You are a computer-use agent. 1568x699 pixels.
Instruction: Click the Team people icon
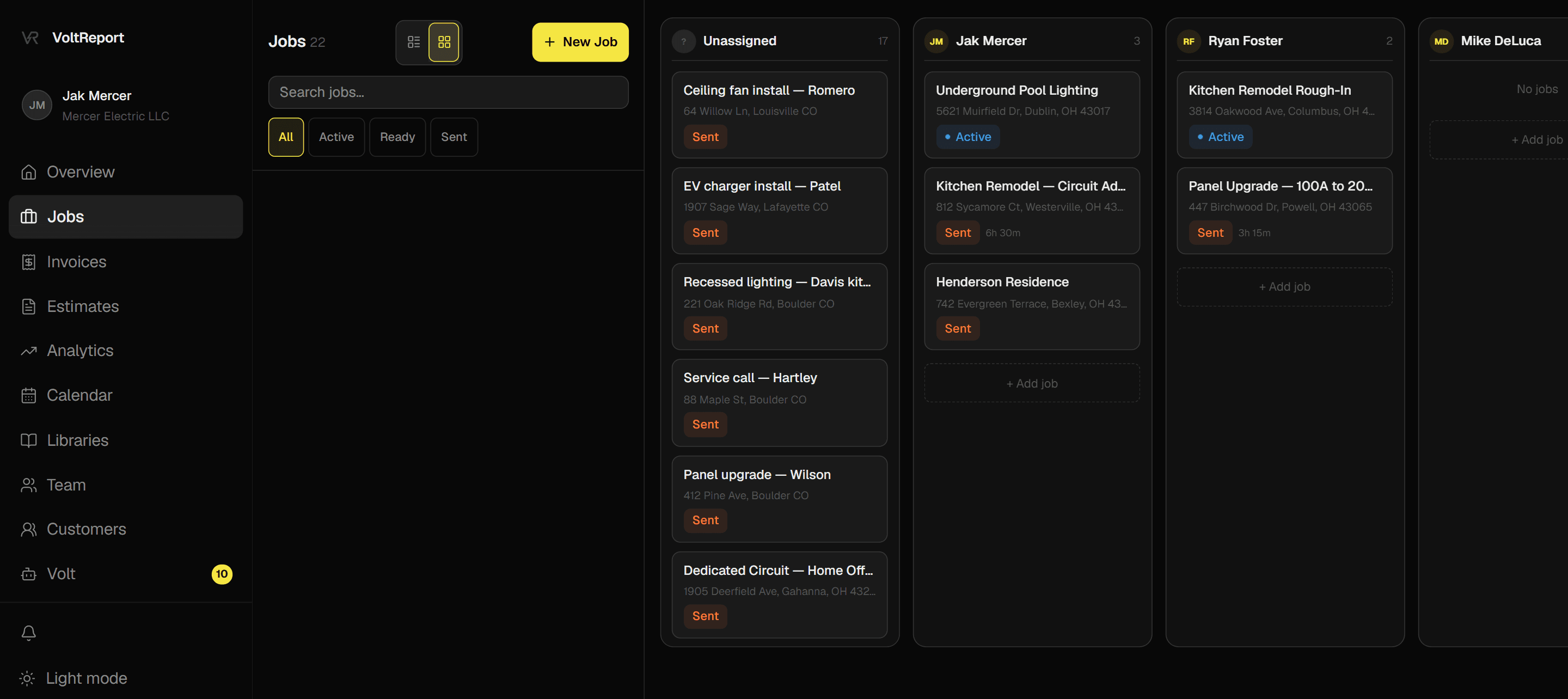pos(29,485)
